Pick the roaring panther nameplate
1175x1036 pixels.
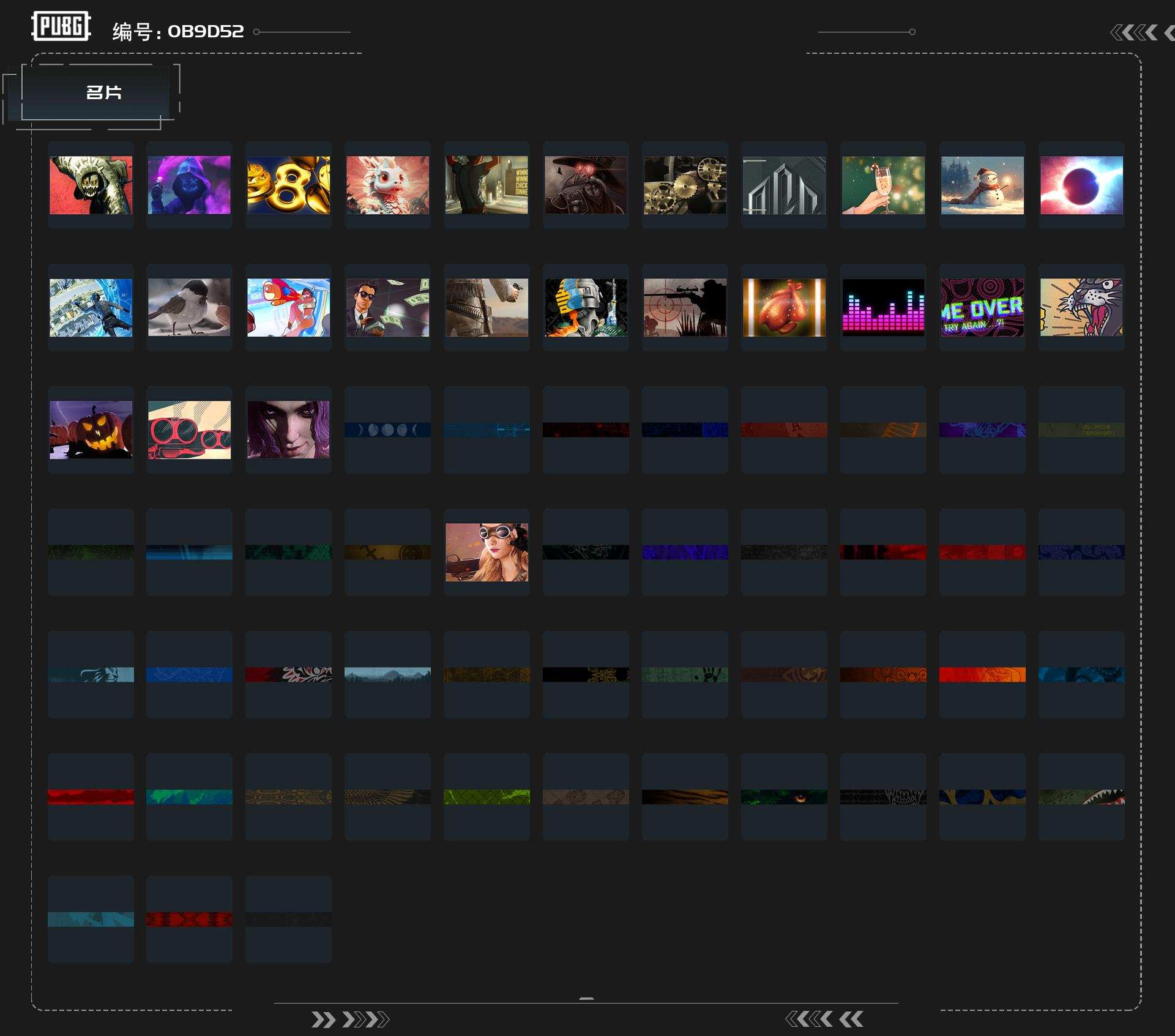pos(1081,307)
